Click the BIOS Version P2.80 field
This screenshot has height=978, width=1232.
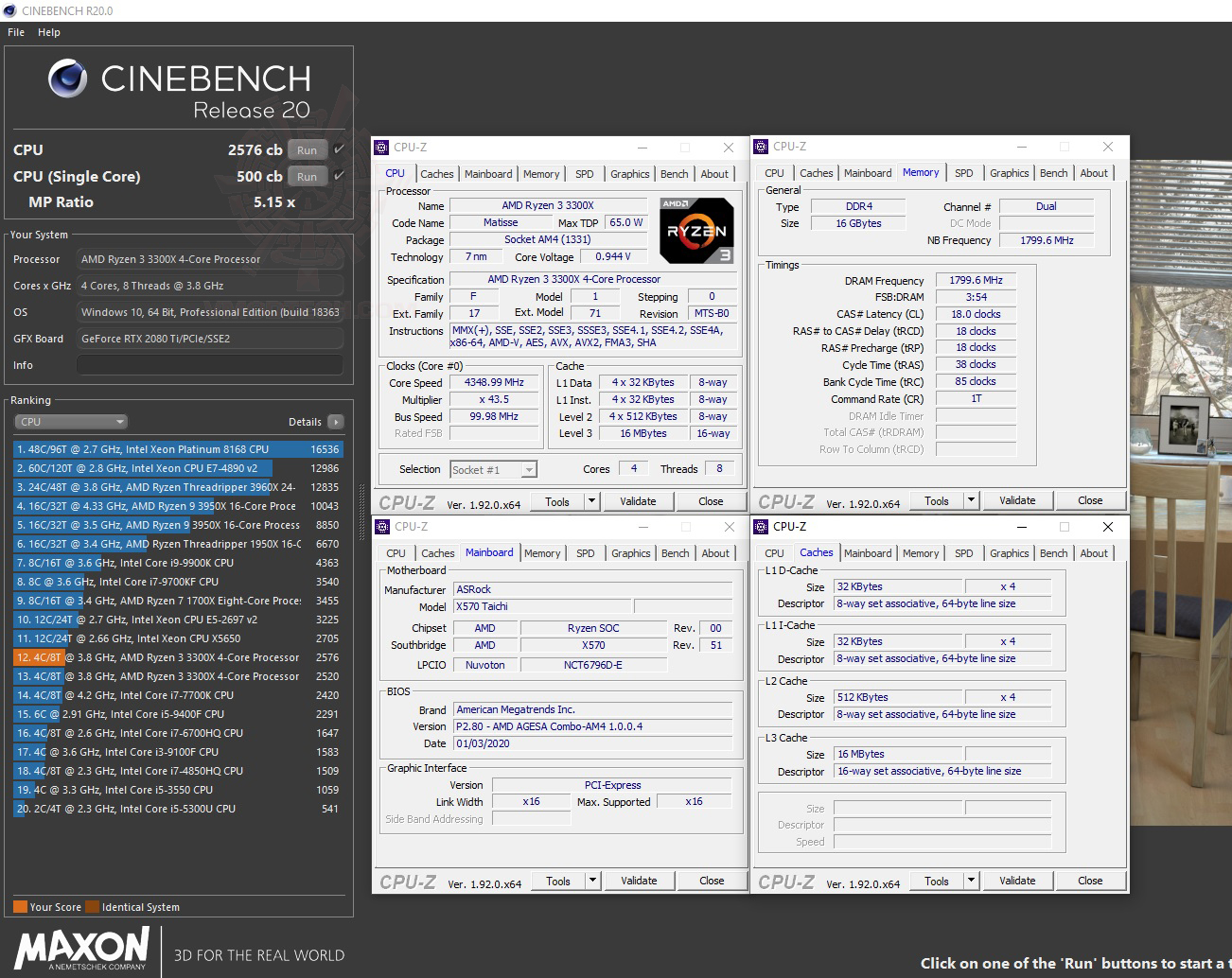[x=592, y=726]
